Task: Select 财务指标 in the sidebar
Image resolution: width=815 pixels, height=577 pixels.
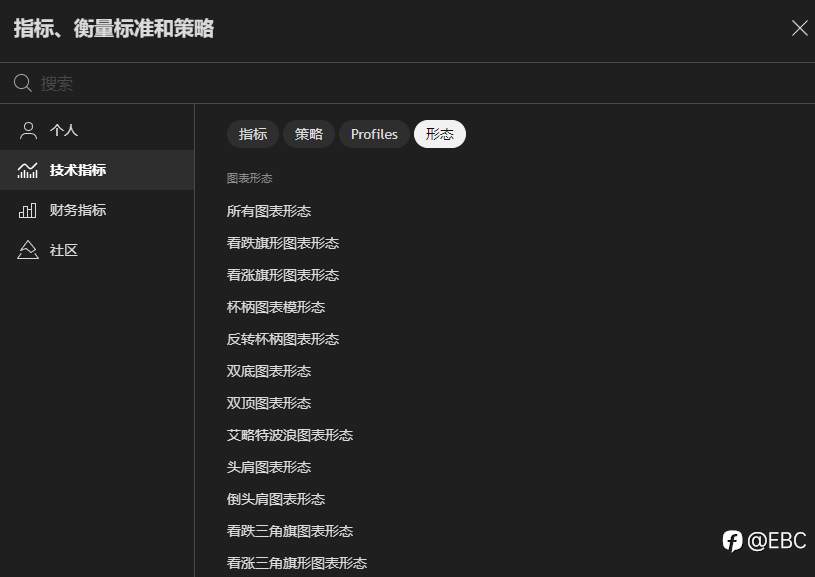Action: (97, 210)
